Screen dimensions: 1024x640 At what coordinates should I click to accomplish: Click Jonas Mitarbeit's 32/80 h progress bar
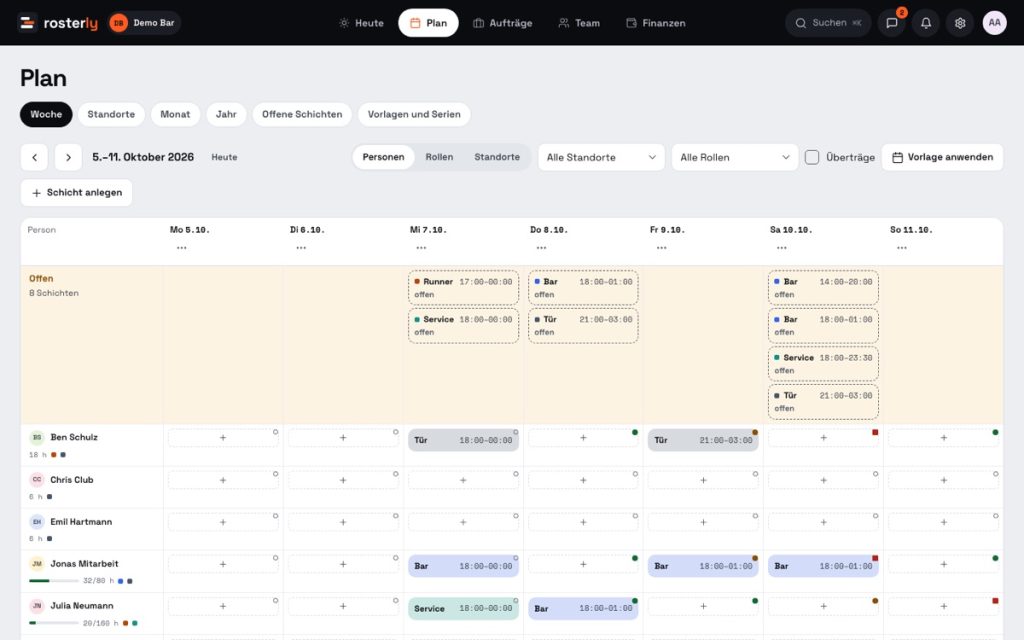tap(54, 581)
